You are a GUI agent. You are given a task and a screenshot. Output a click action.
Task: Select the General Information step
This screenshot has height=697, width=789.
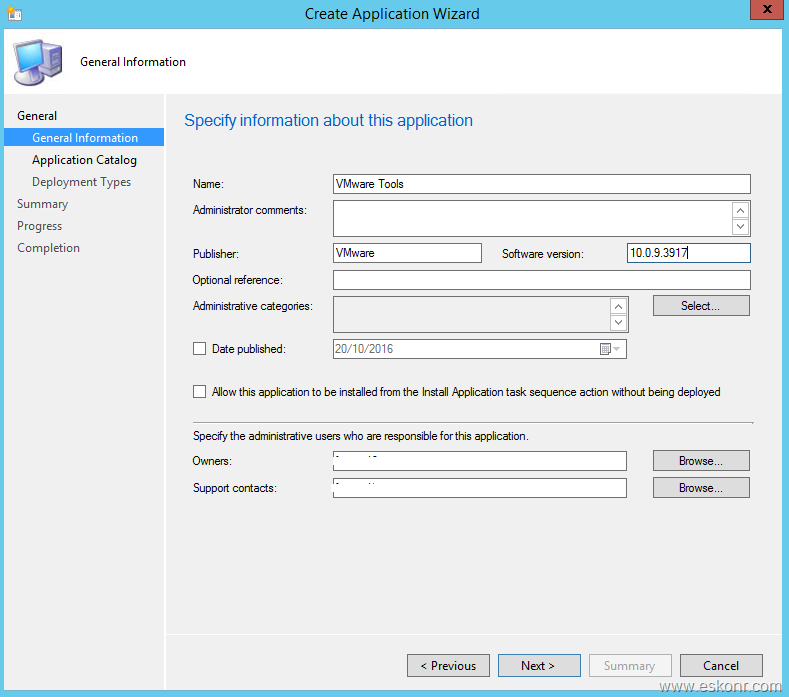coord(84,137)
